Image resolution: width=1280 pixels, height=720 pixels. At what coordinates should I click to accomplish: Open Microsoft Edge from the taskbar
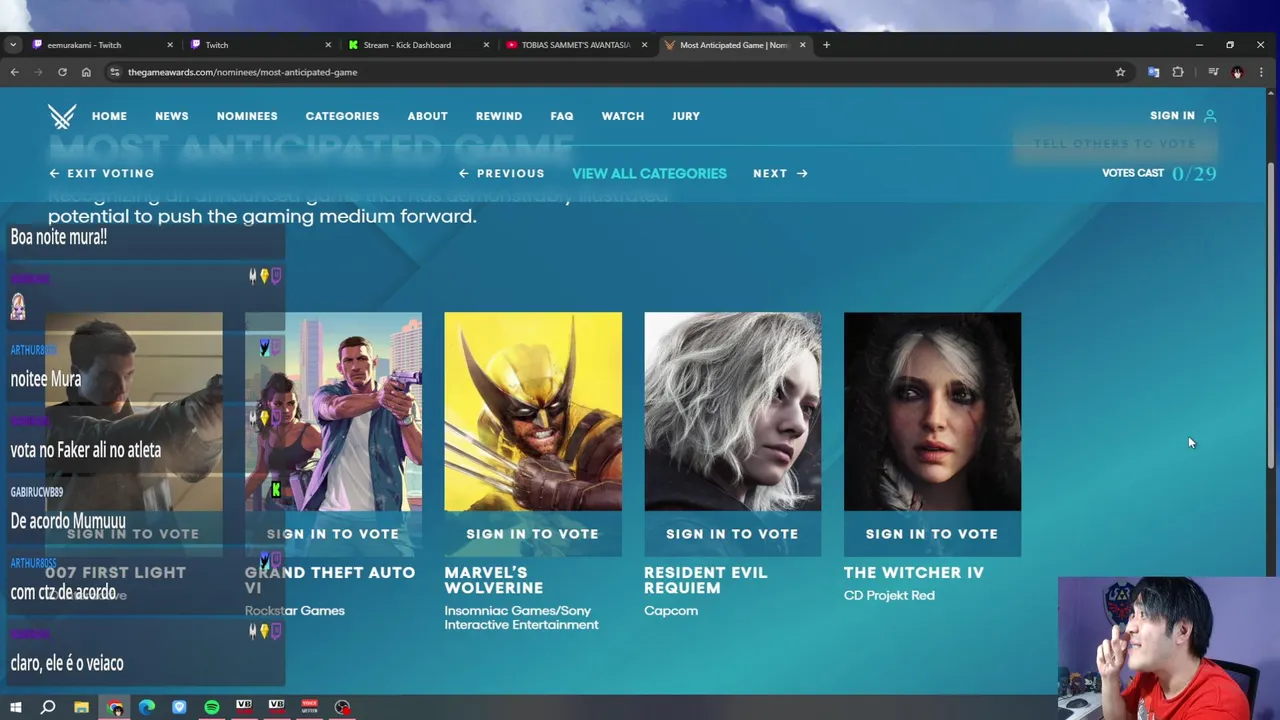[x=147, y=707]
